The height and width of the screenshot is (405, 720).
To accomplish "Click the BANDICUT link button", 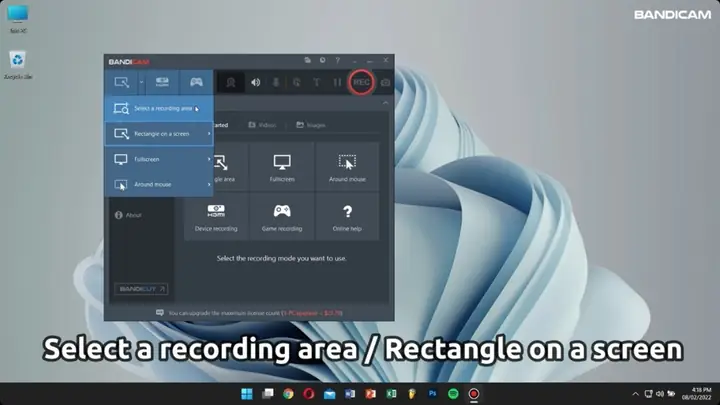I will point(141,289).
